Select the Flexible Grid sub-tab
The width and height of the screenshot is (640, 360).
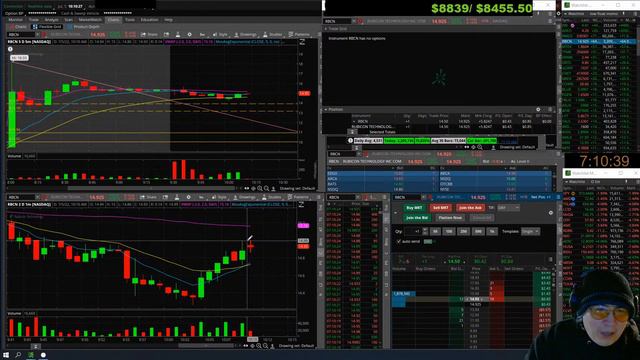pos(47,27)
